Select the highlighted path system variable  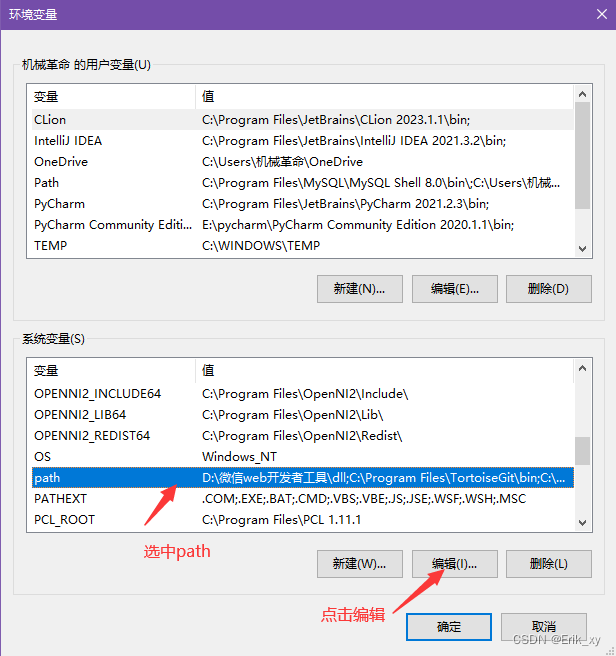pos(303,478)
